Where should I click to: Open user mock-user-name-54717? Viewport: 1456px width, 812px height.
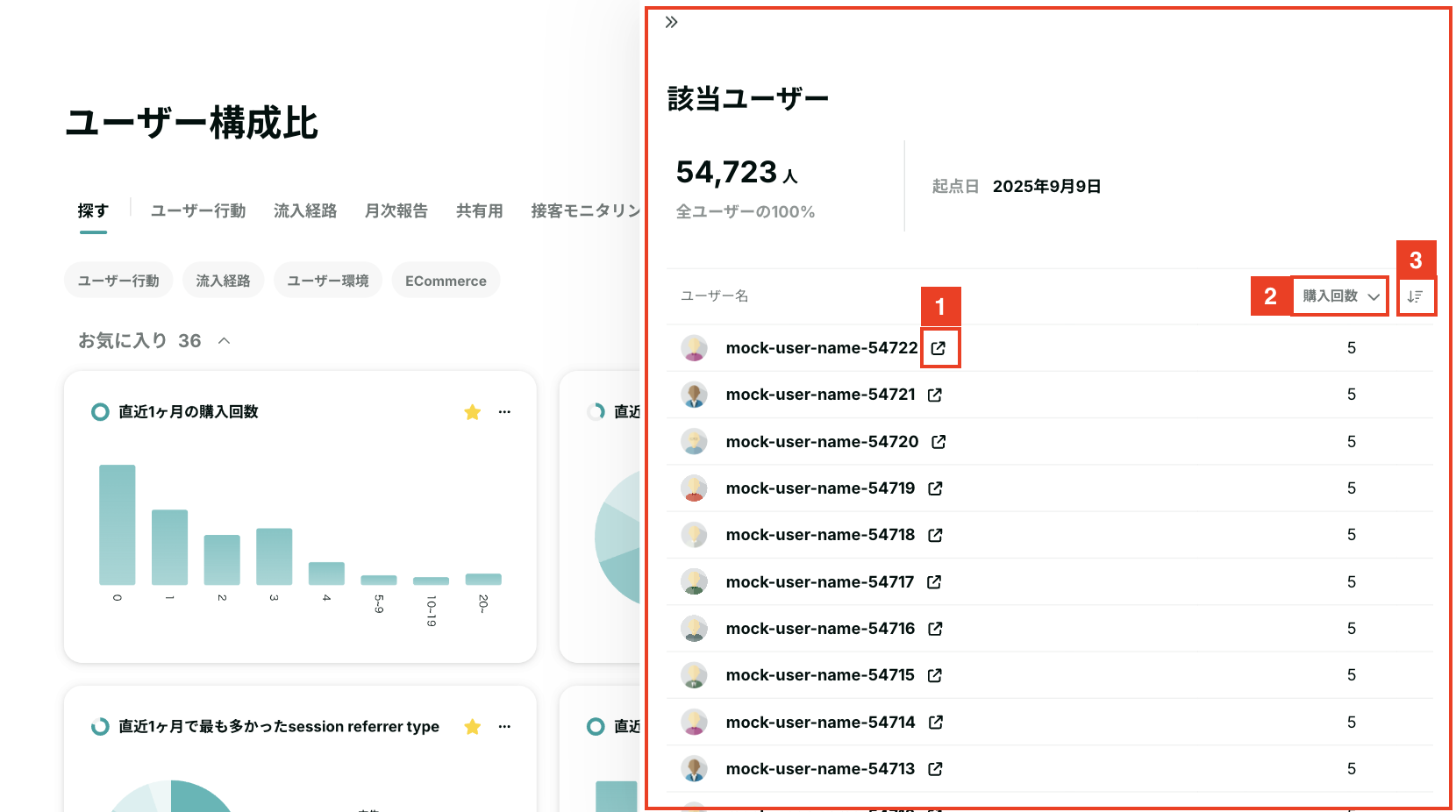click(820, 582)
